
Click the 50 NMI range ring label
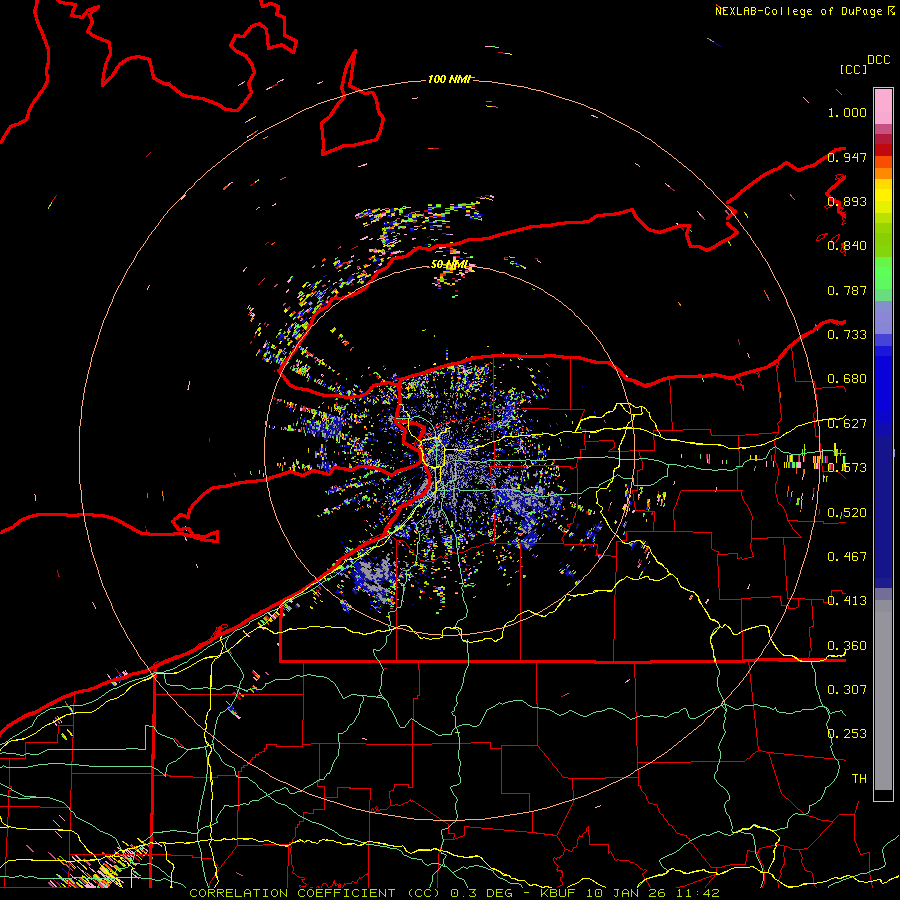(x=449, y=264)
